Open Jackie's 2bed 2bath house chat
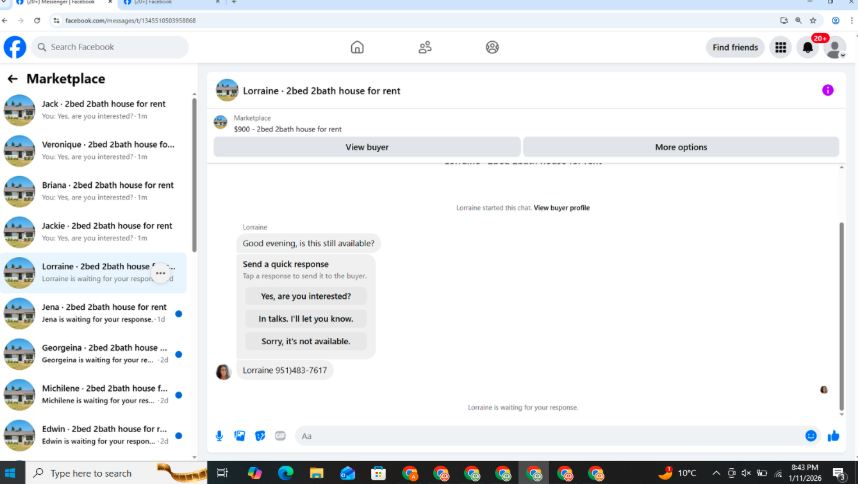Viewport: 858px width, 484px height. pos(94,231)
